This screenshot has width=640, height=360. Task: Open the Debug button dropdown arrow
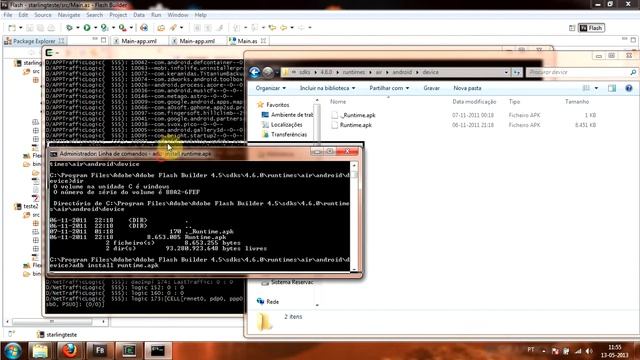[78, 28]
